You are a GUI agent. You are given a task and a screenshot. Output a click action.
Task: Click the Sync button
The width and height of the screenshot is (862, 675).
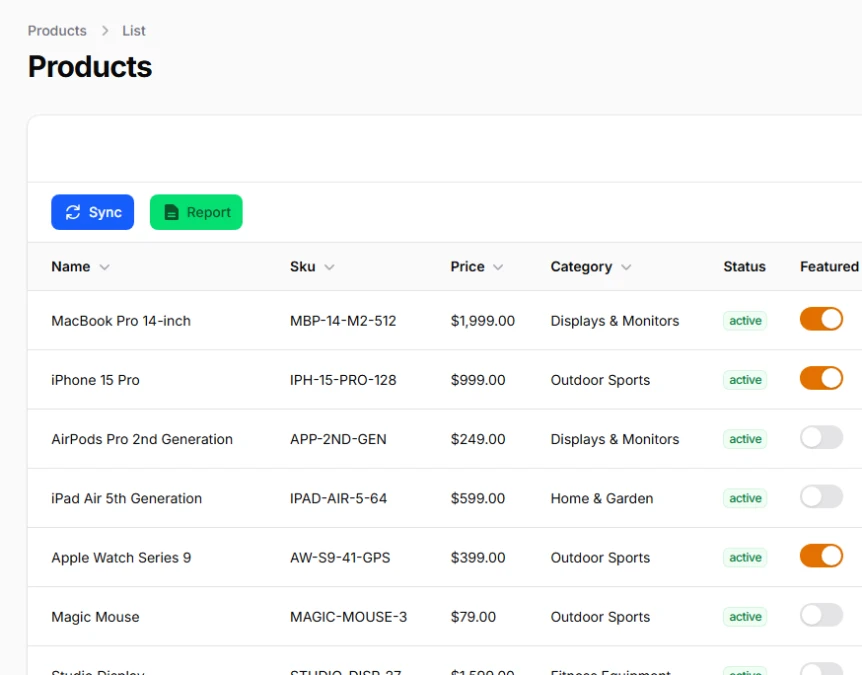point(92,212)
